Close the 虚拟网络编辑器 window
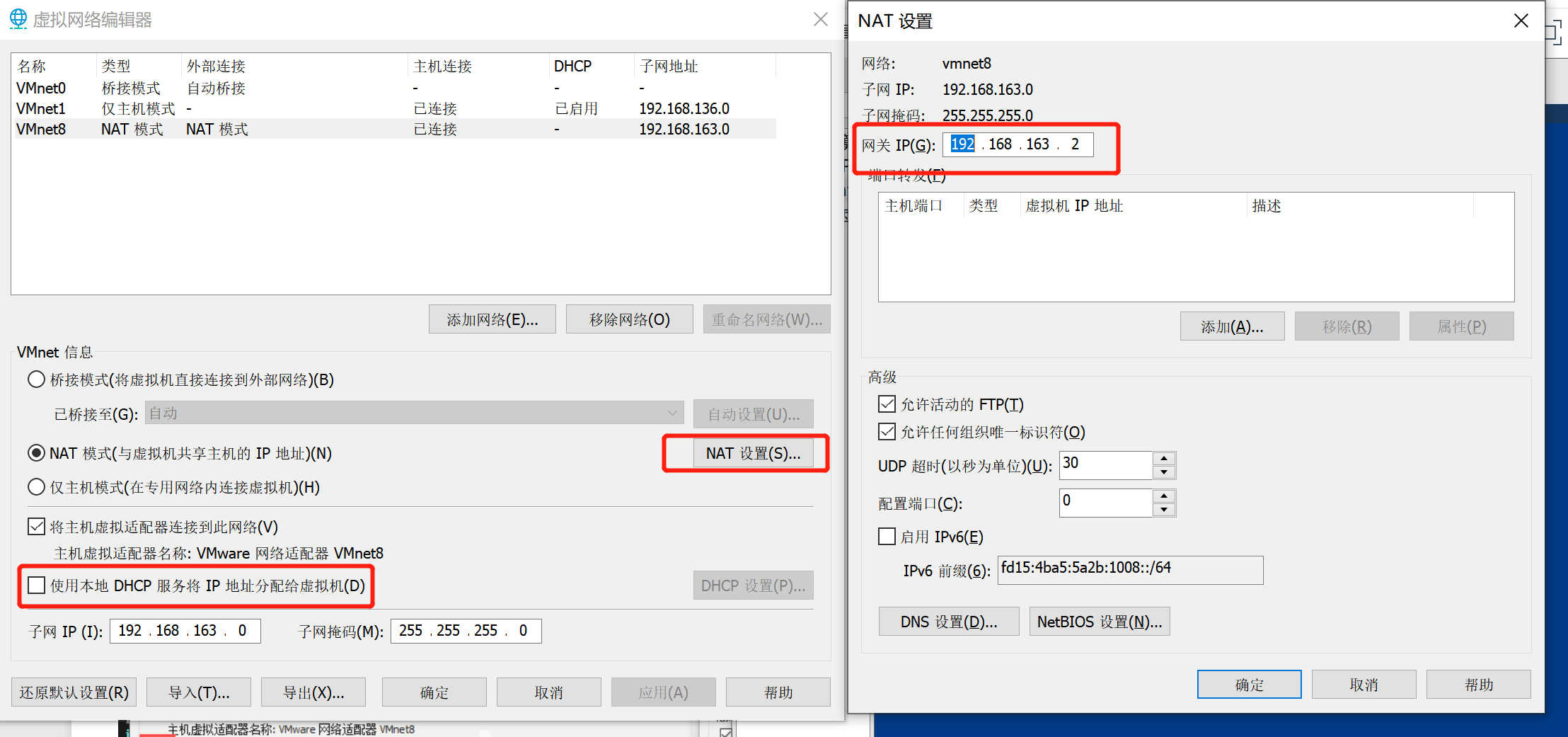Image resolution: width=1568 pixels, height=737 pixels. tap(820, 19)
